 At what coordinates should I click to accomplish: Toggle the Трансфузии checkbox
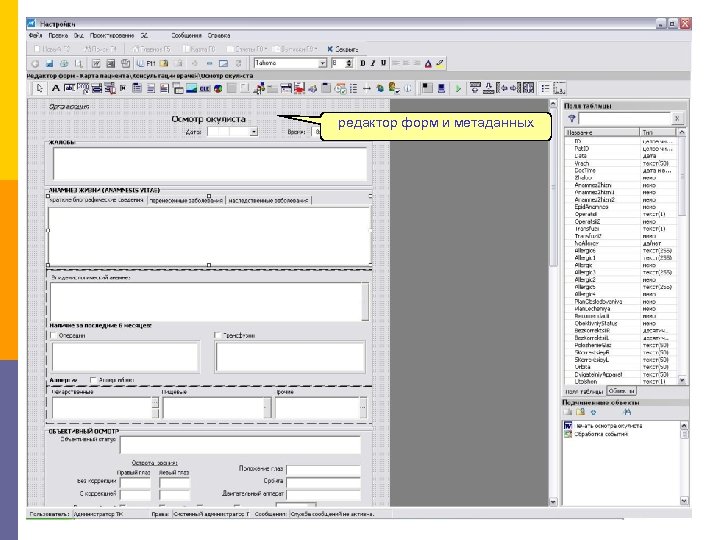click(218, 336)
